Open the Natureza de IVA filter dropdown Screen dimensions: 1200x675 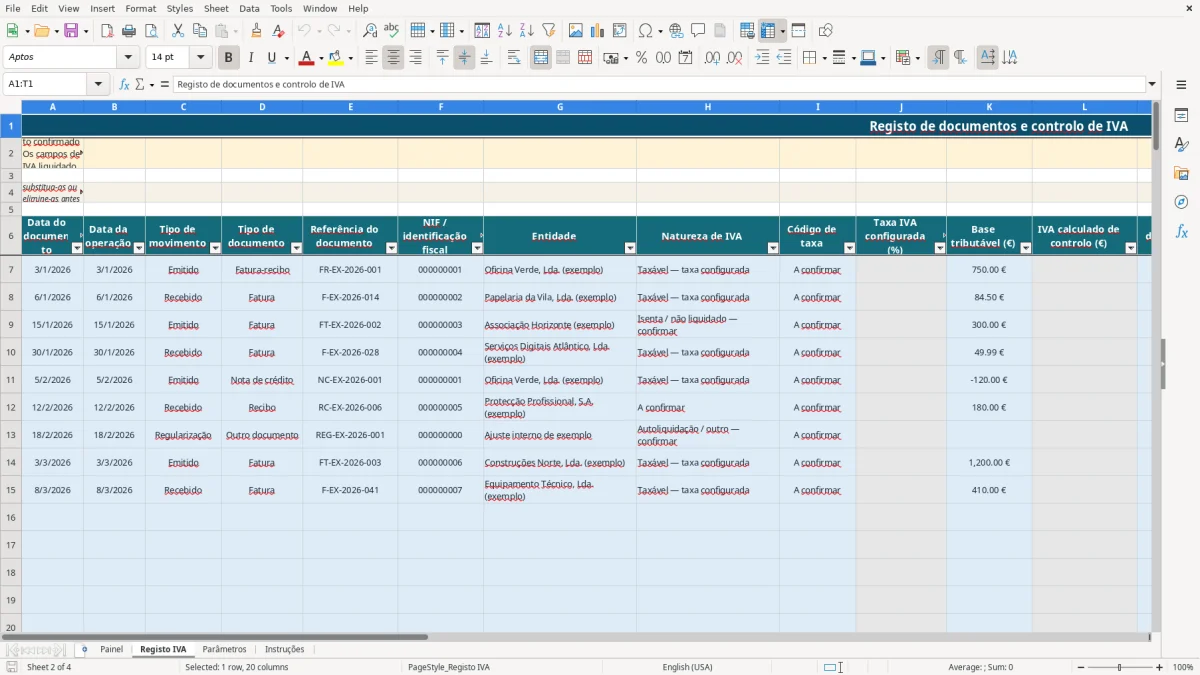(x=773, y=248)
